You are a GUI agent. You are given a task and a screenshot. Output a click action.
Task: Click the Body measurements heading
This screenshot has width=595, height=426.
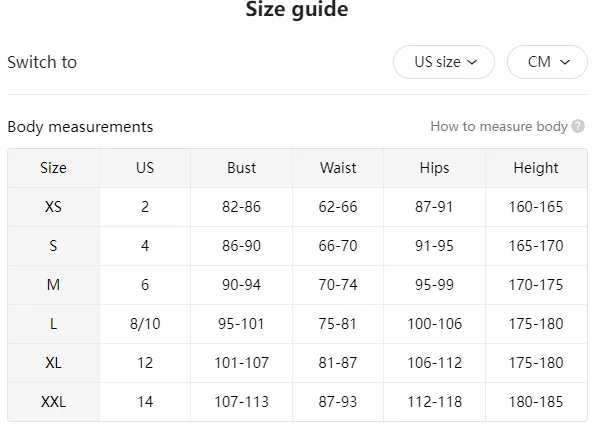80,127
